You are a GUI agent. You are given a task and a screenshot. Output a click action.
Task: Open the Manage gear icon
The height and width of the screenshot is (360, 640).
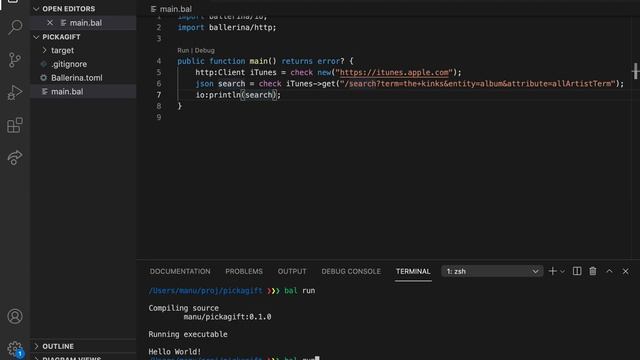coord(15,349)
